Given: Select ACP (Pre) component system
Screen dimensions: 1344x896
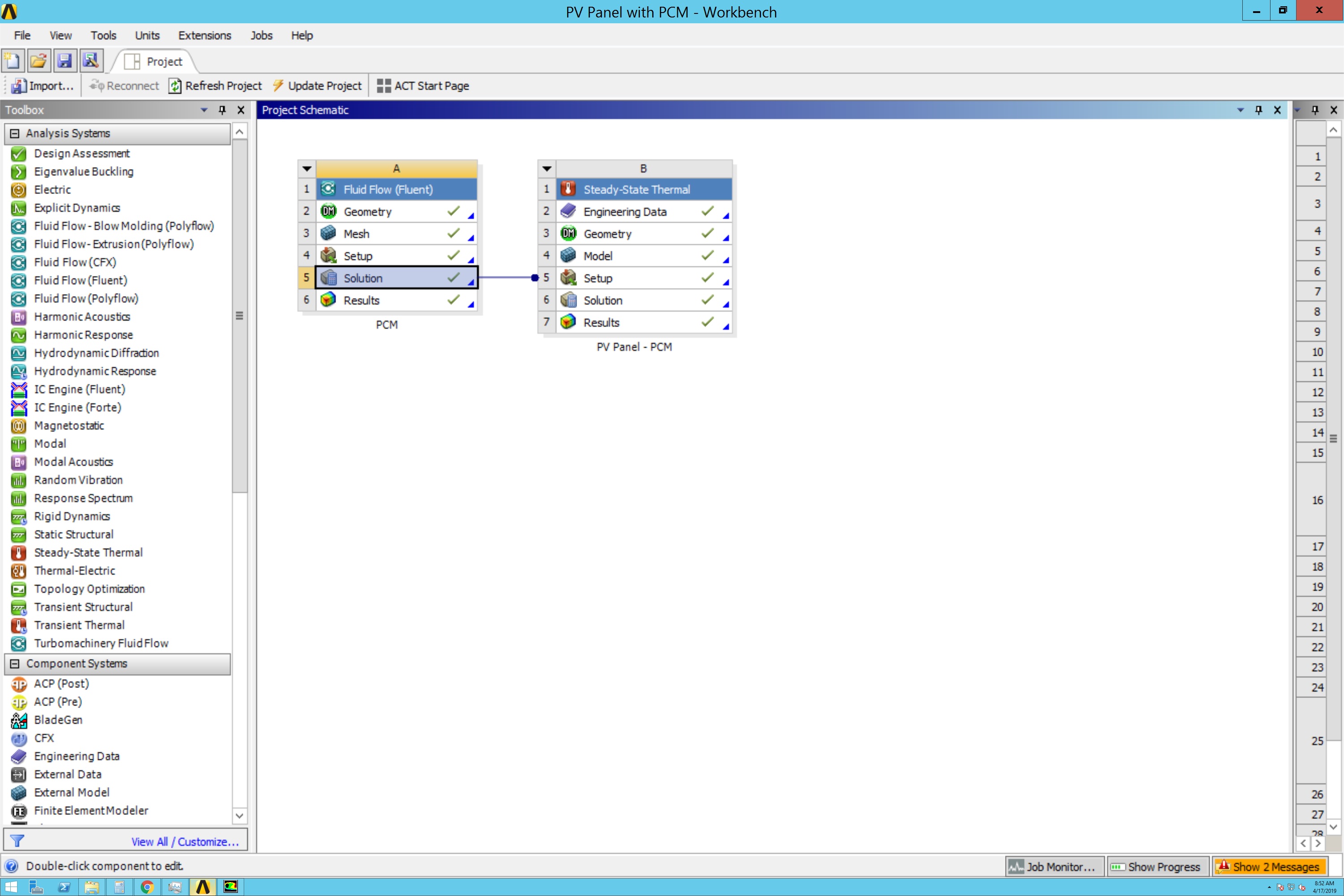Looking at the screenshot, I should tap(58, 702).
